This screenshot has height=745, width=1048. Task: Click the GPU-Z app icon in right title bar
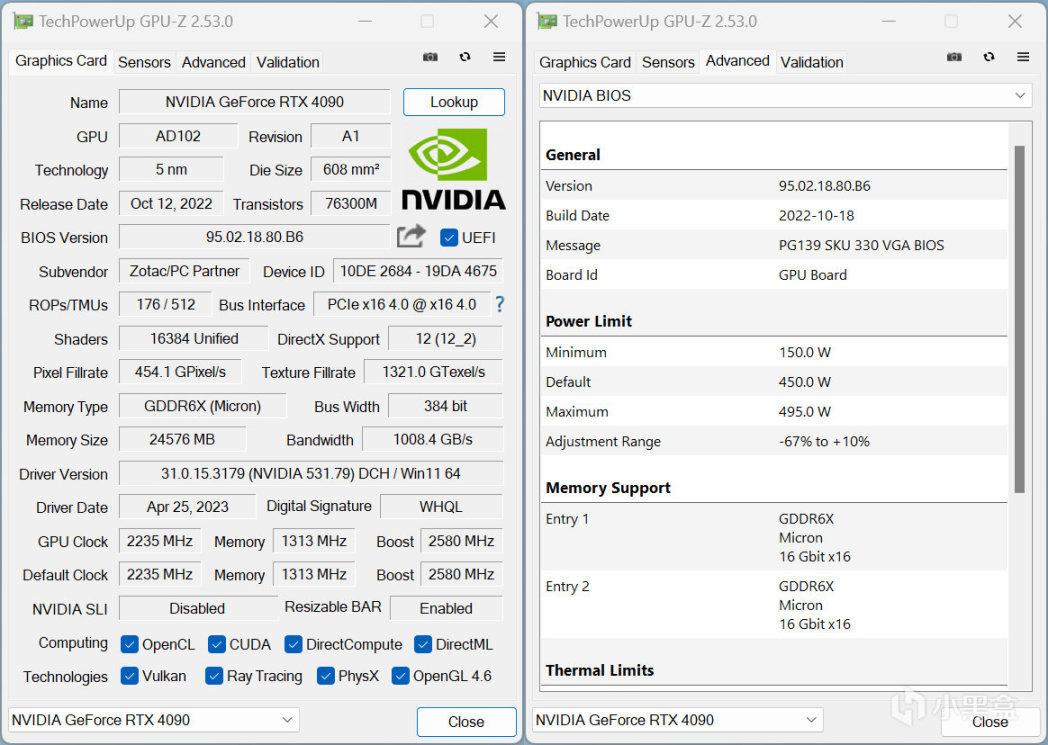pyautogui.click(x=547, y=21)
